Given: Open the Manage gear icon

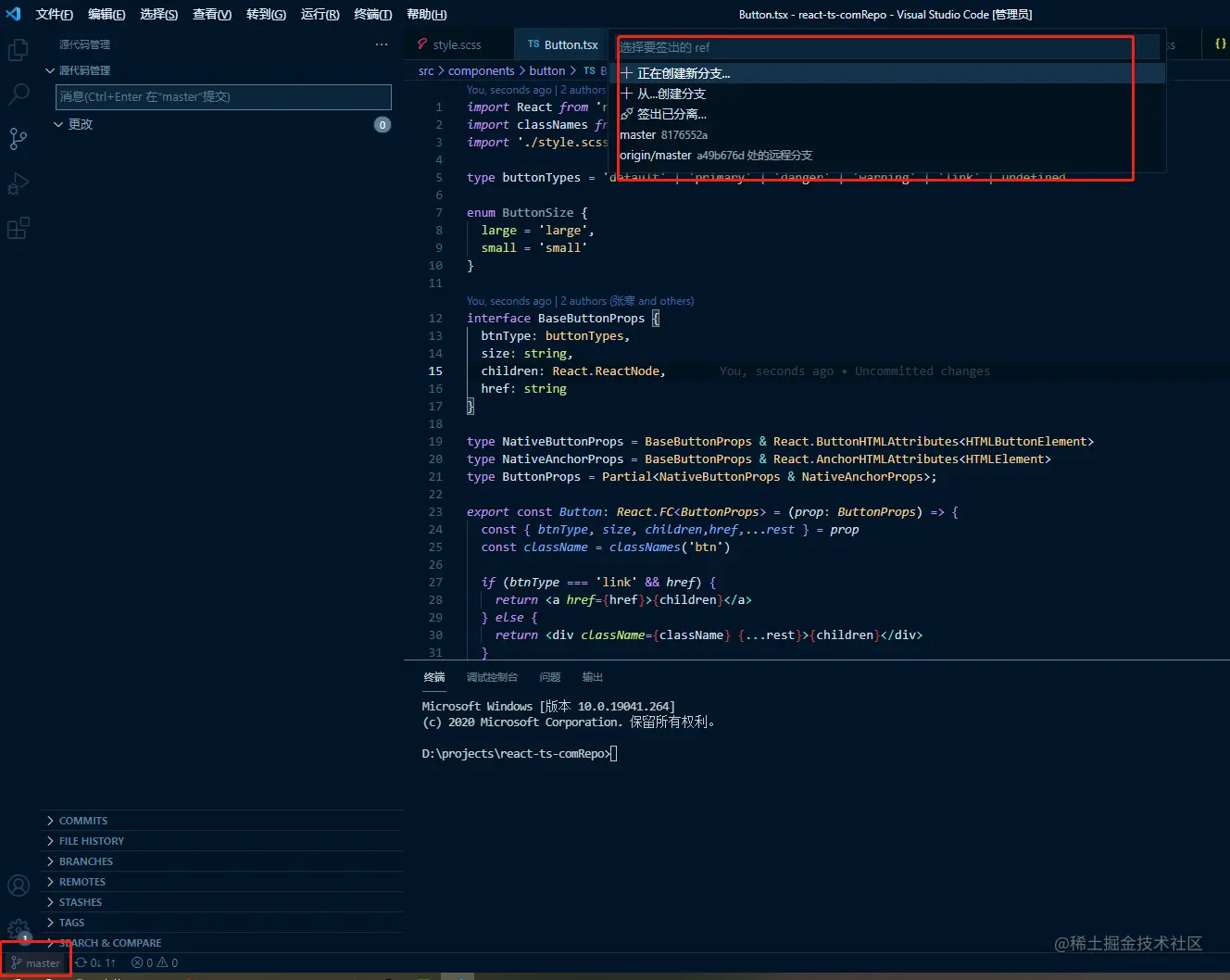Looking at the screenshot, I should click(x=19, y=929).
